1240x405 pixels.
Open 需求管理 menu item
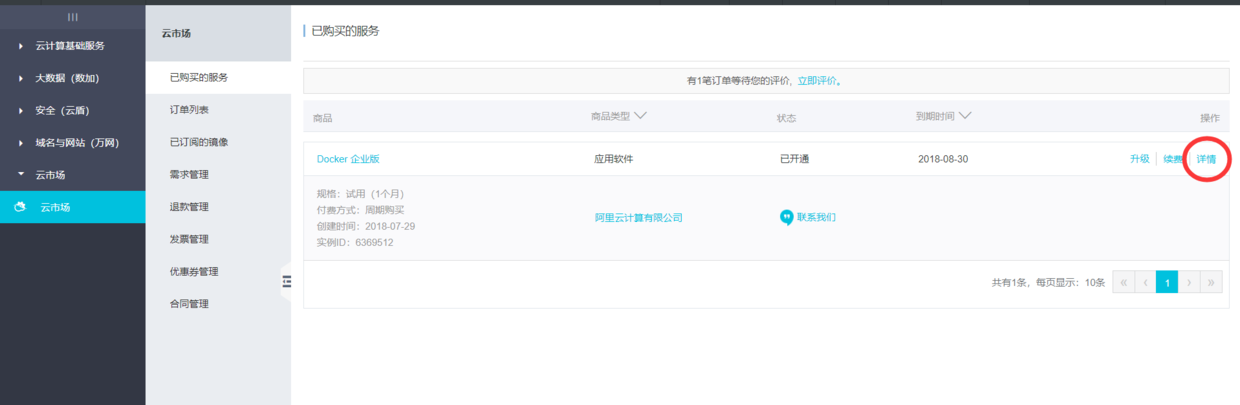189,175
